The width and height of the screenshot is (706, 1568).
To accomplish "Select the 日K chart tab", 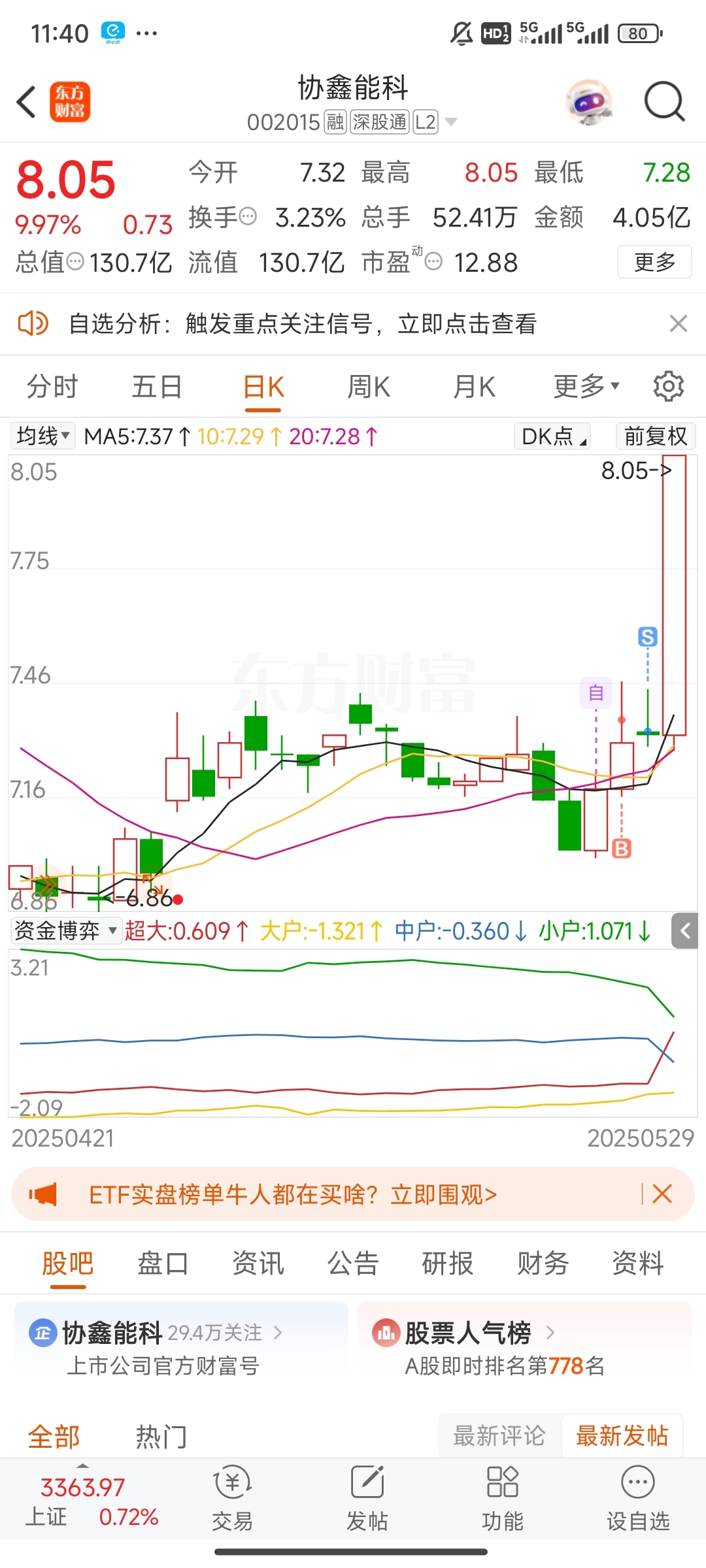I will [263, 387].
